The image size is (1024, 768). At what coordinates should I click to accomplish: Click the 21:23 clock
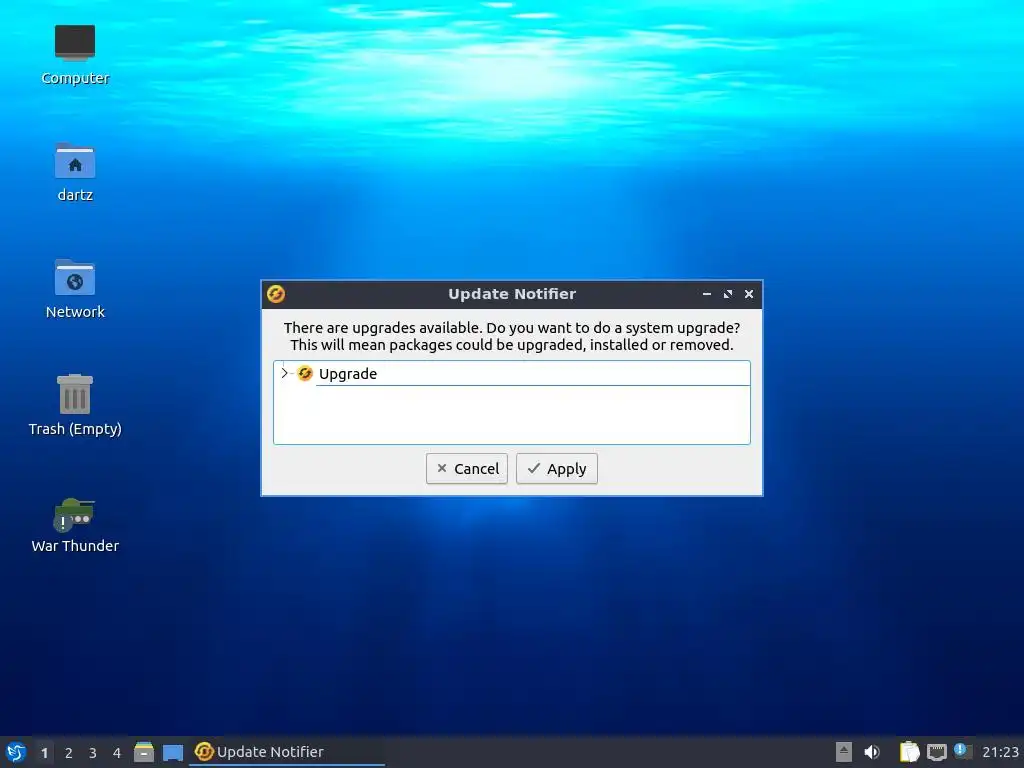click(x=1000, y=752)
